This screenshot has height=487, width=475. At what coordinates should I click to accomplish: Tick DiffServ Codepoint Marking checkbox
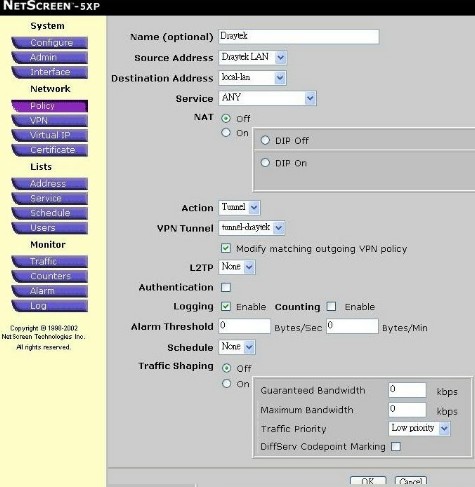[396, 446]
